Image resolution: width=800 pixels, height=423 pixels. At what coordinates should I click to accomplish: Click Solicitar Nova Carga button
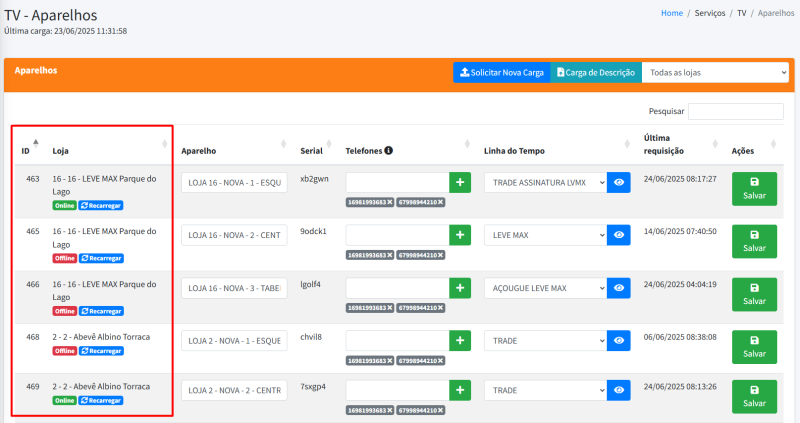(501, 73)
